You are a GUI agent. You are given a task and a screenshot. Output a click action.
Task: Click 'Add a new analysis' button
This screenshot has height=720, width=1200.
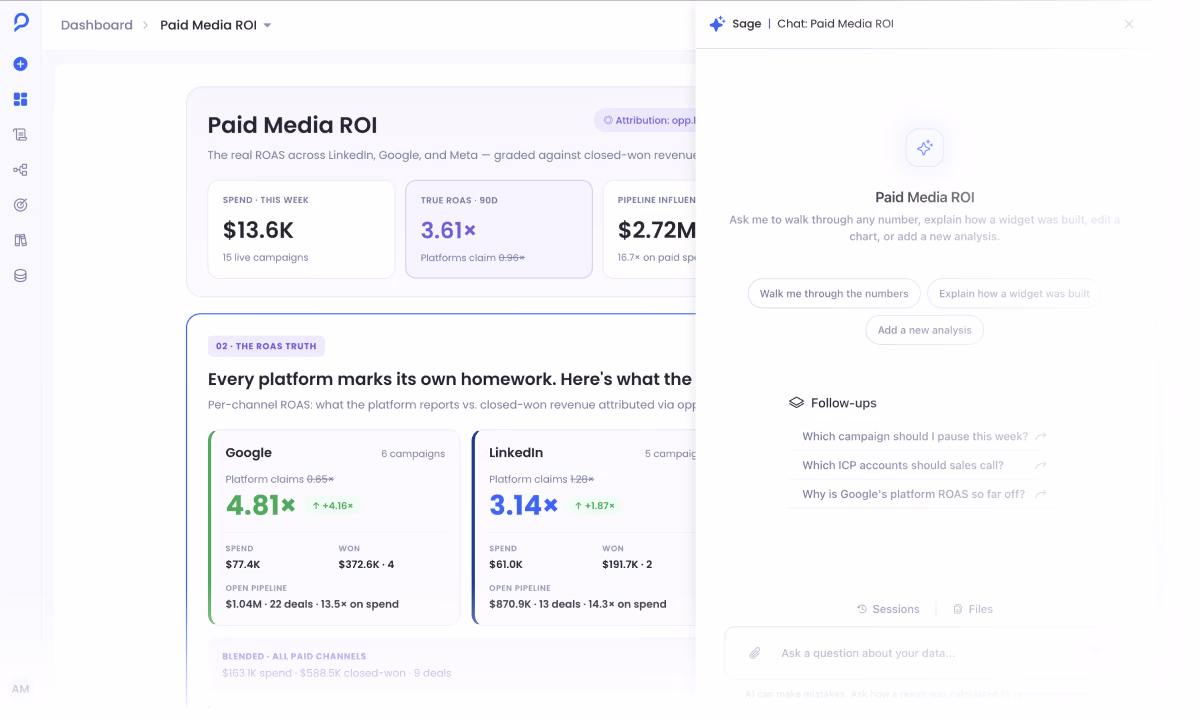925,330
